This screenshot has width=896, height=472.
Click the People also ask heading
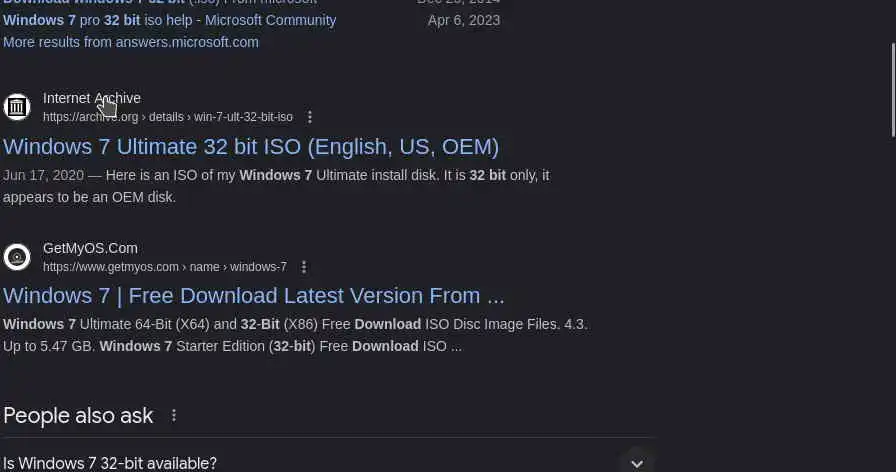pos(78,416)
